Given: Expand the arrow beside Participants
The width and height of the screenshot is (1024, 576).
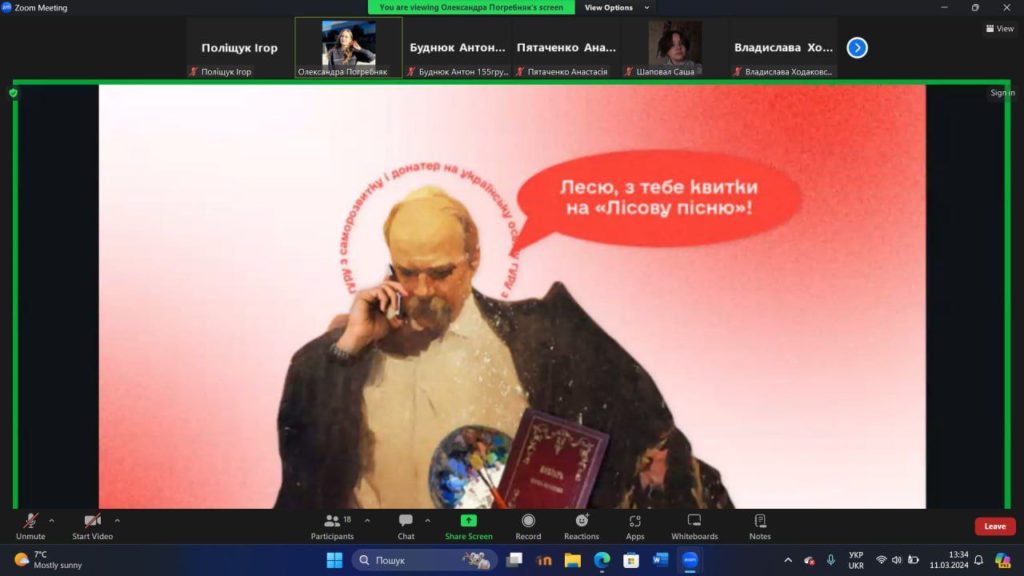Looking at the screenshot, I should pyautogui.click(x=367, y=520).
